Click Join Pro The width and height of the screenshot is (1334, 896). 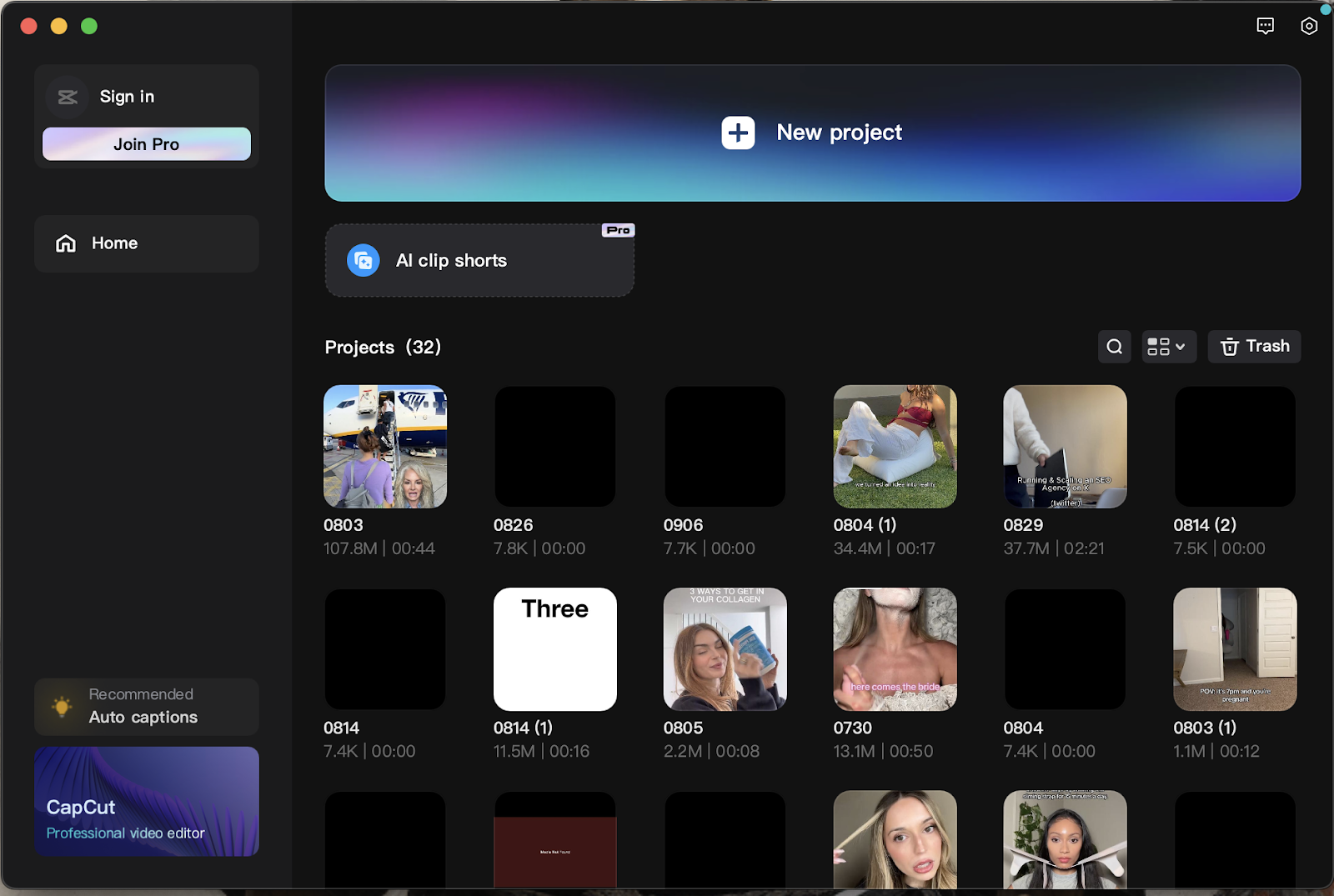click(146, 143)
